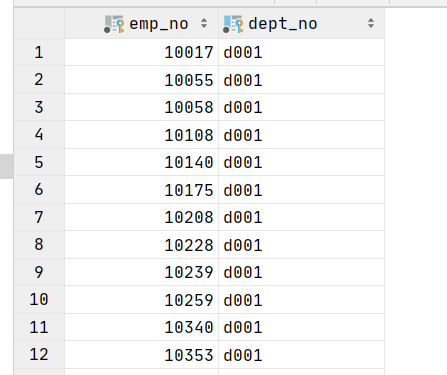Click the cell with emp_no 10017

(141, 52)
